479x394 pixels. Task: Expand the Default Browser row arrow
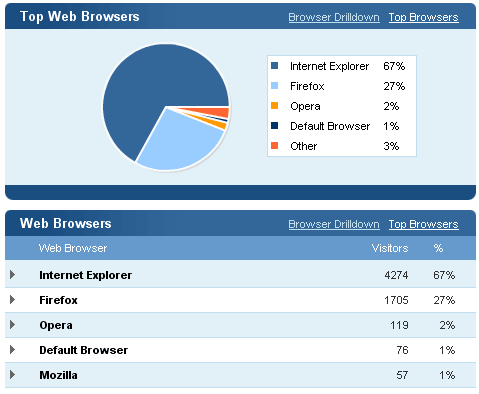[12, 350]
